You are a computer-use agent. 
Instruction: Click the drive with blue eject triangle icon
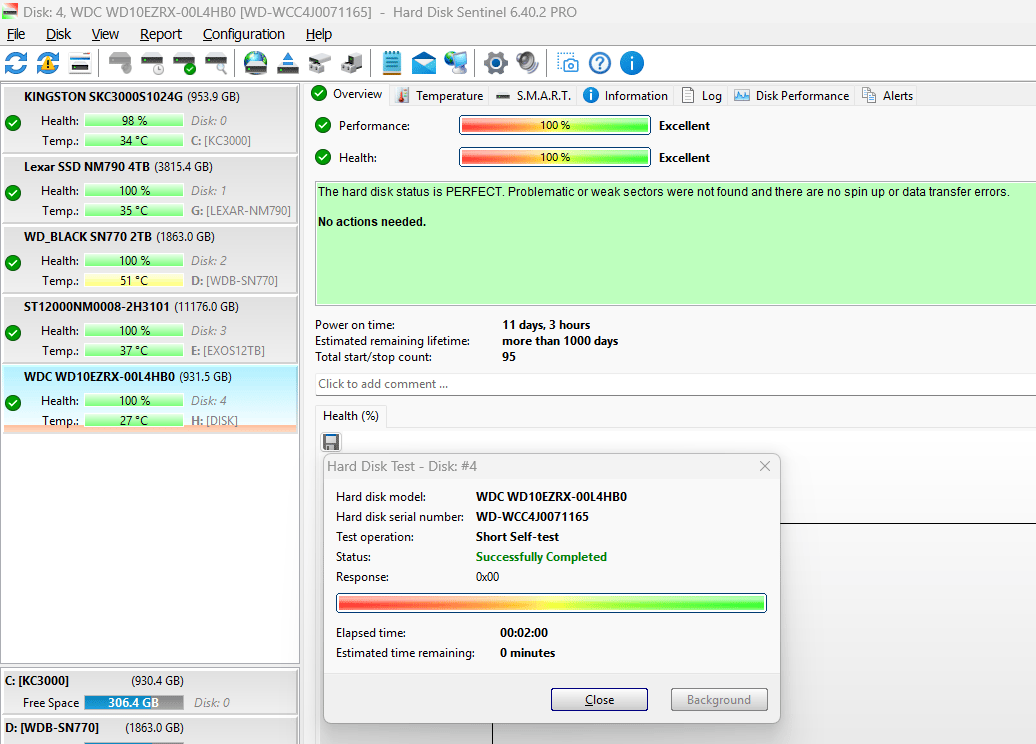tap(287, 63)
